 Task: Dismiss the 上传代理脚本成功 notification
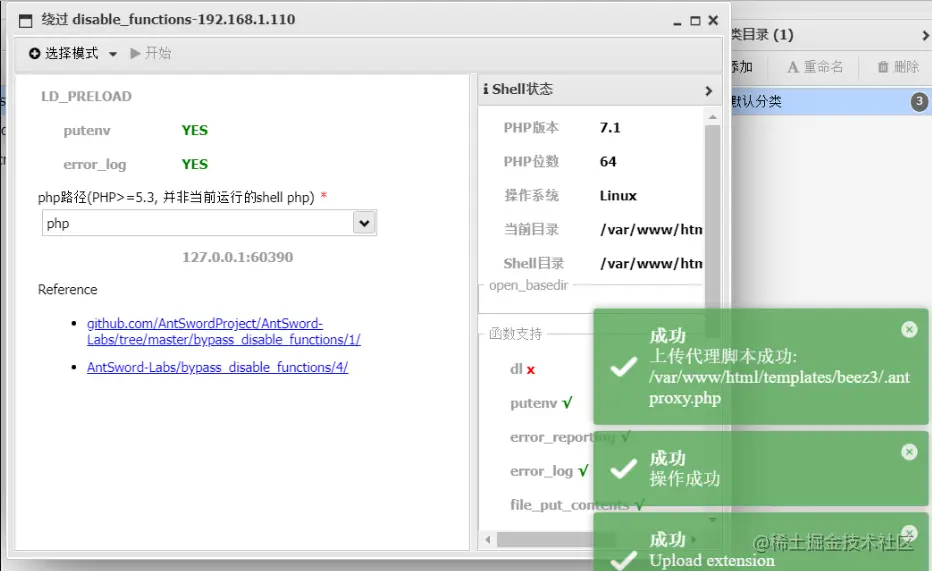click(x=909, y=329)
